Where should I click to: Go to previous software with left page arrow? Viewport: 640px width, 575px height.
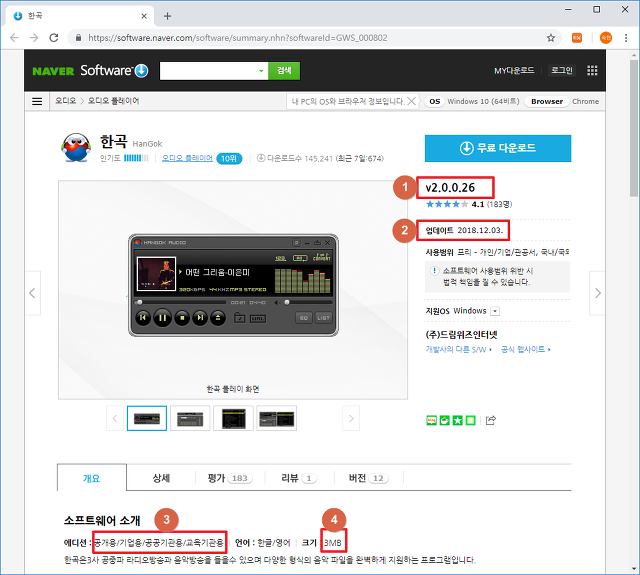(32, 293)
